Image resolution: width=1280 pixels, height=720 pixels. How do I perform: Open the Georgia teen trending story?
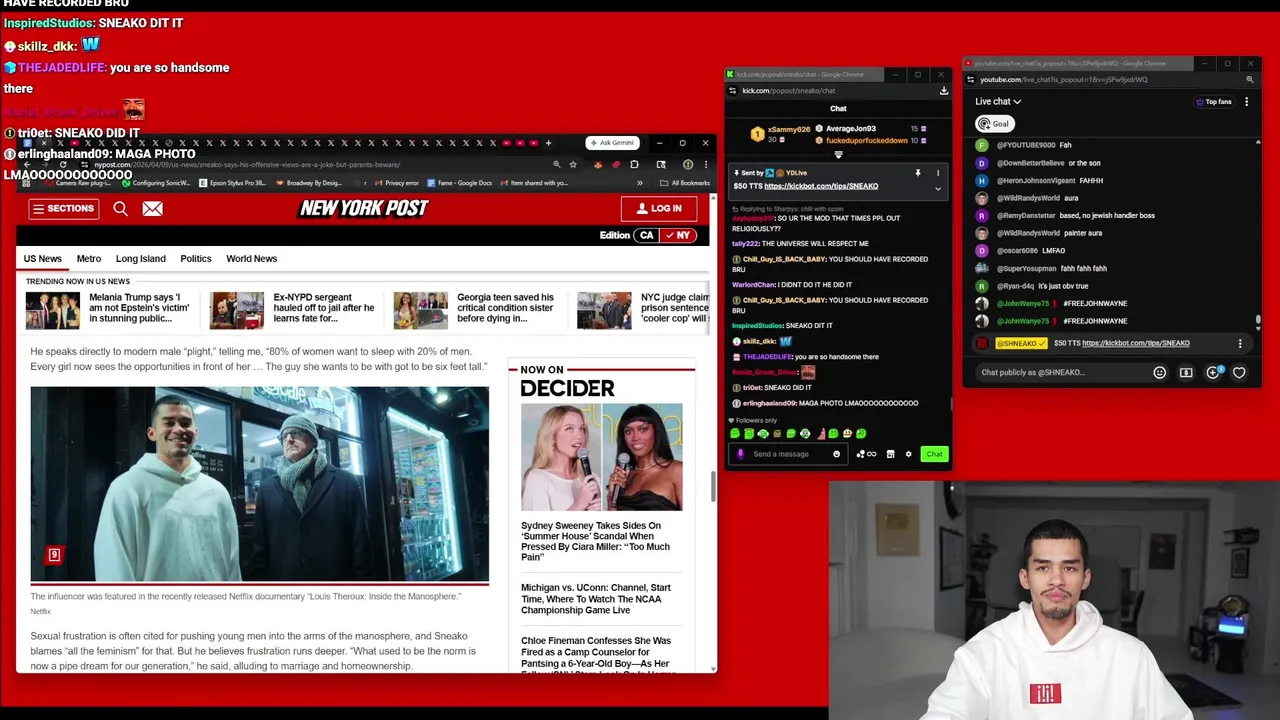[x=505, y=308]
